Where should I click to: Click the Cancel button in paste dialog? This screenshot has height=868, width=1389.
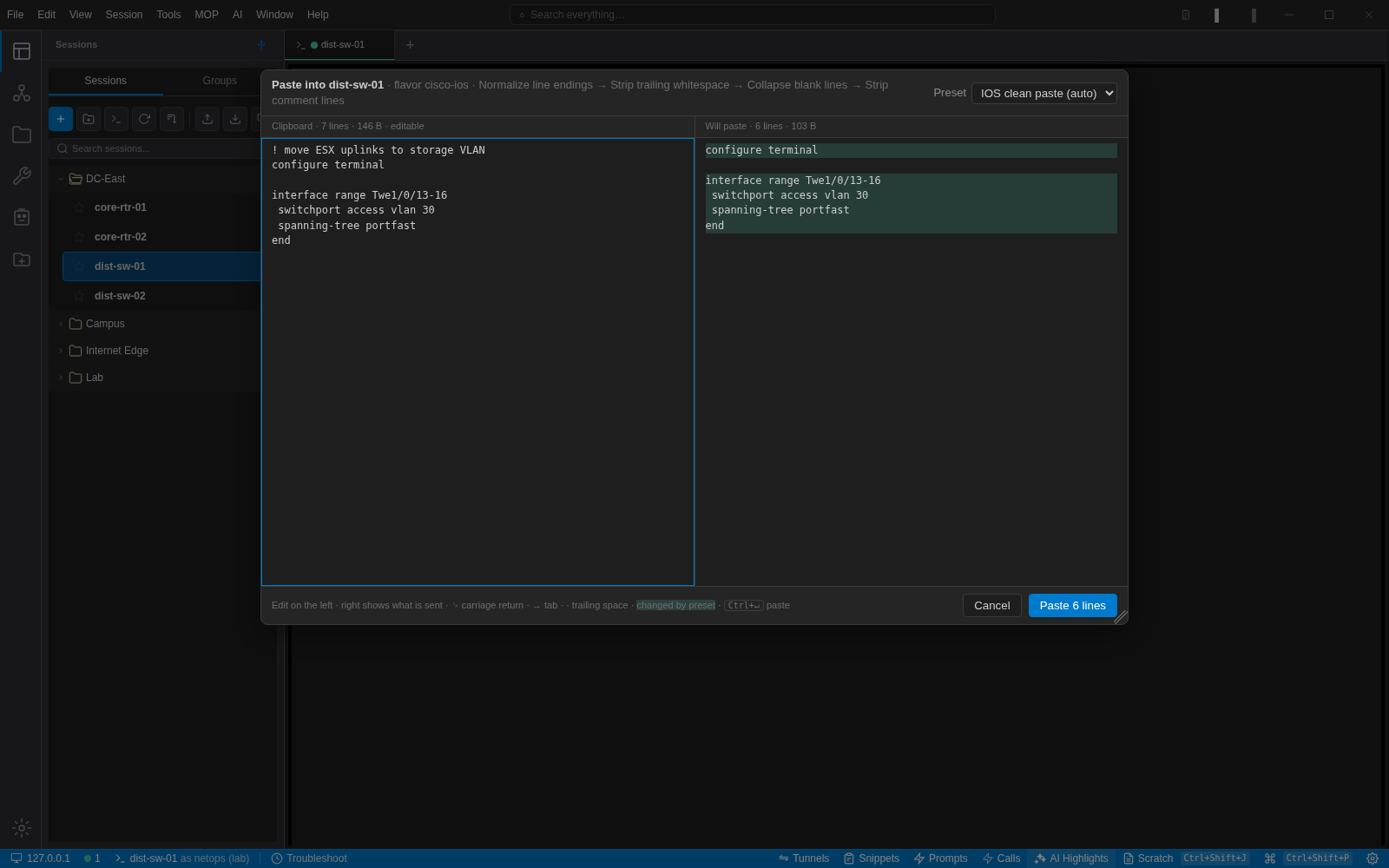(x=992, y=606)
